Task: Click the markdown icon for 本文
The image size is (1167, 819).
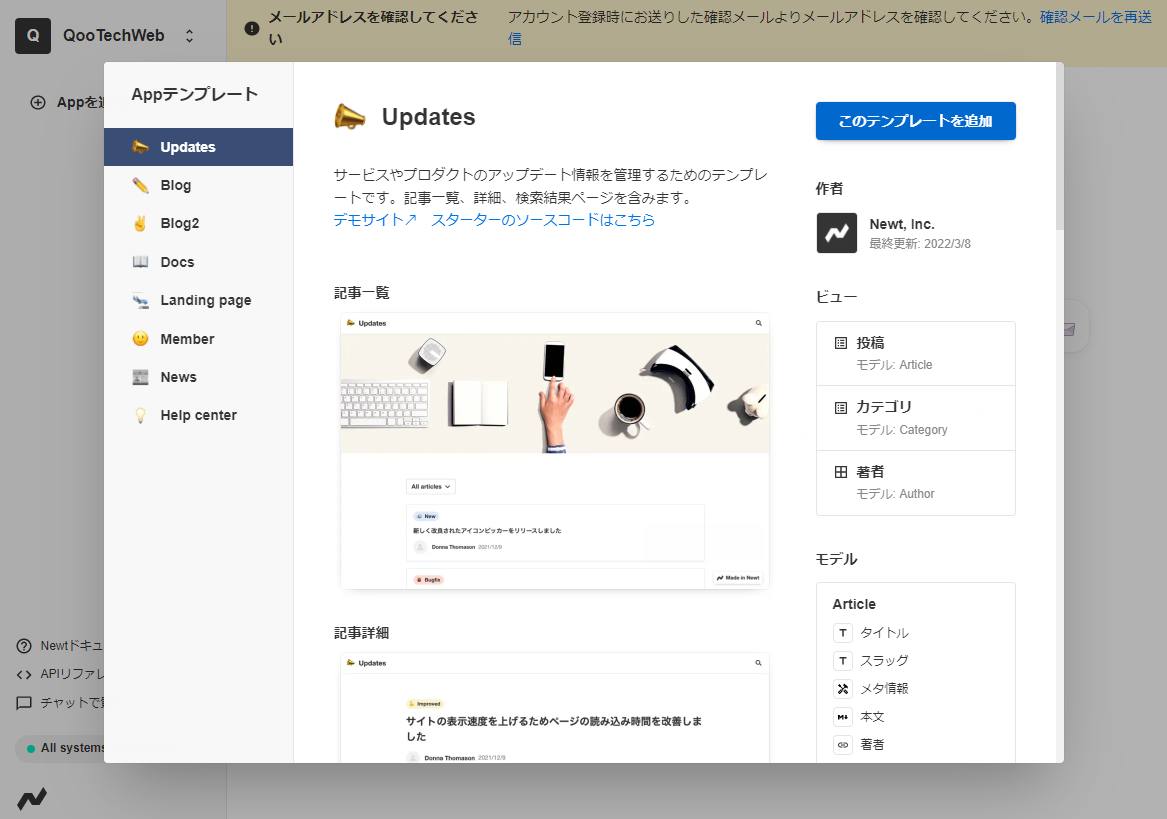Action: pyautogui.click(x=843, y=717)
